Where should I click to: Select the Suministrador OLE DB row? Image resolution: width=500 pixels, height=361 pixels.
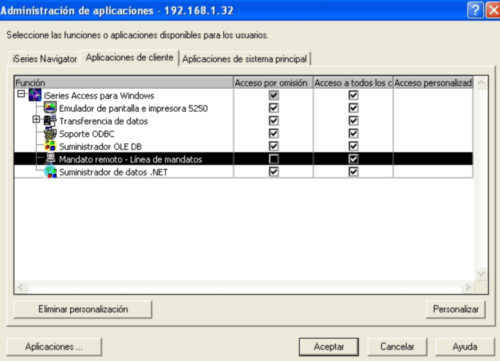click(243, 146)
